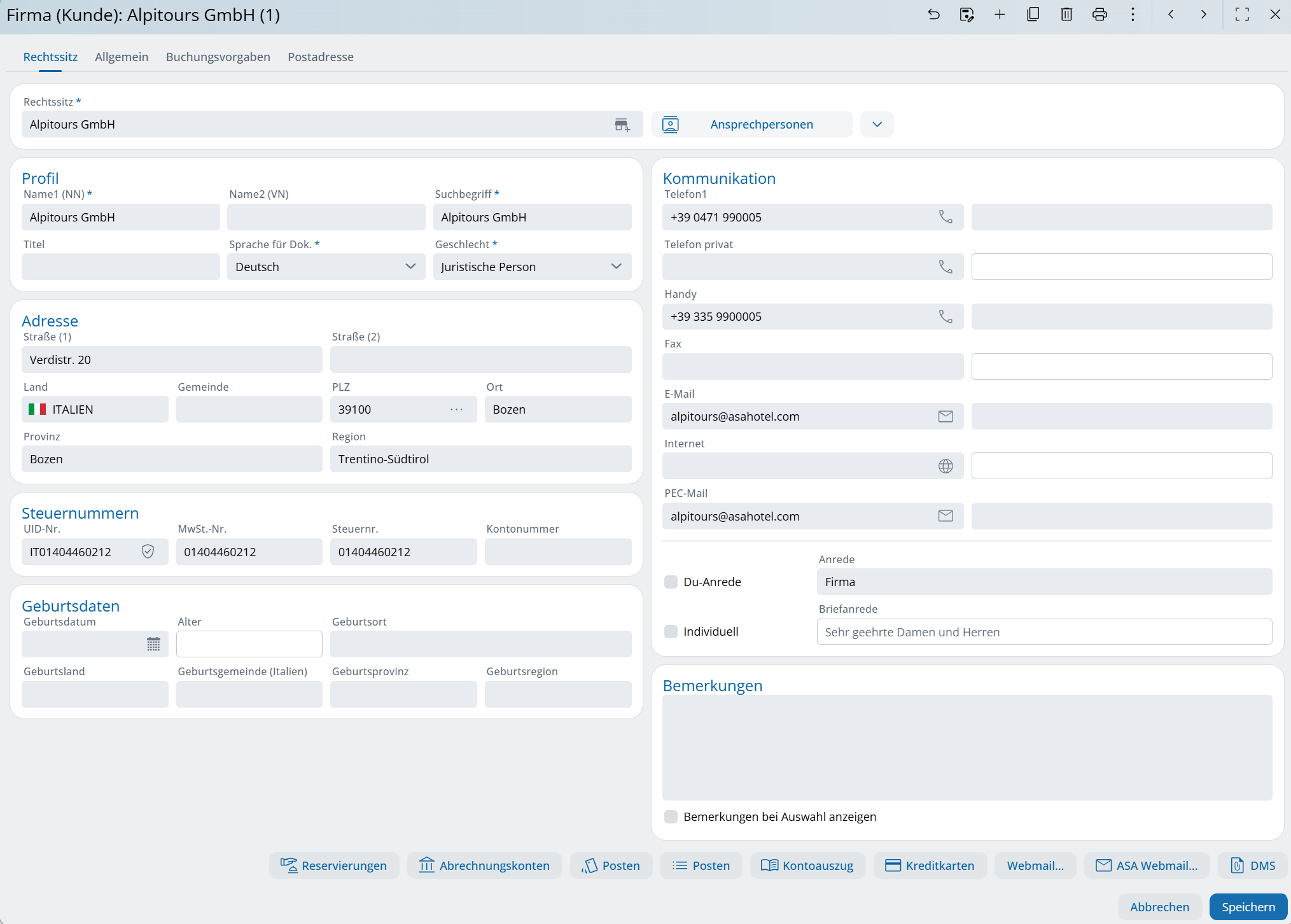The height and width of the screenshot is (924, 1291).
Task: Click the Suchbegriff field with Alpitours GmbH
Action: click(532, 217)
